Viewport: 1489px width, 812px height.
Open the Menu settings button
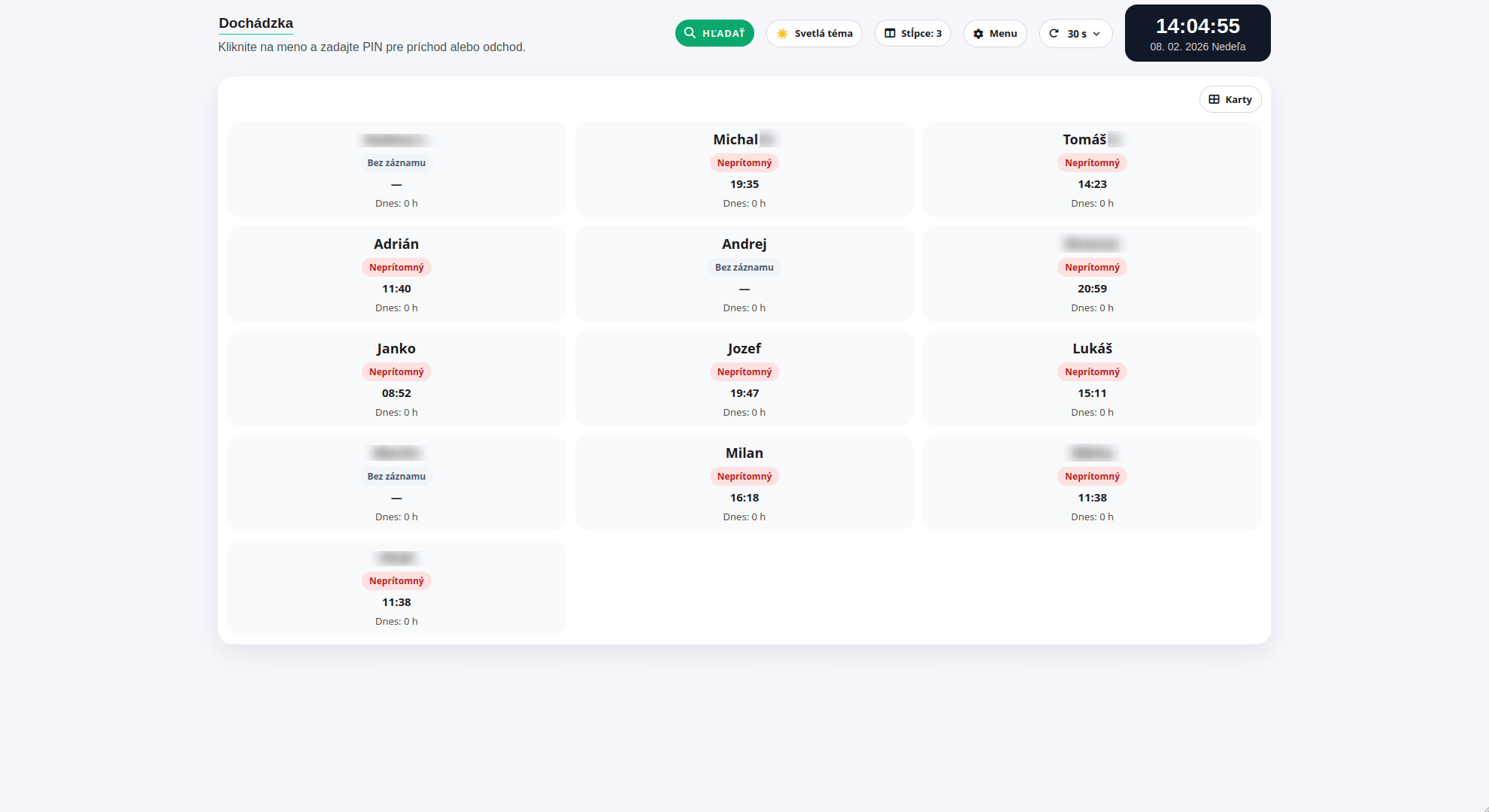[995, 34]
